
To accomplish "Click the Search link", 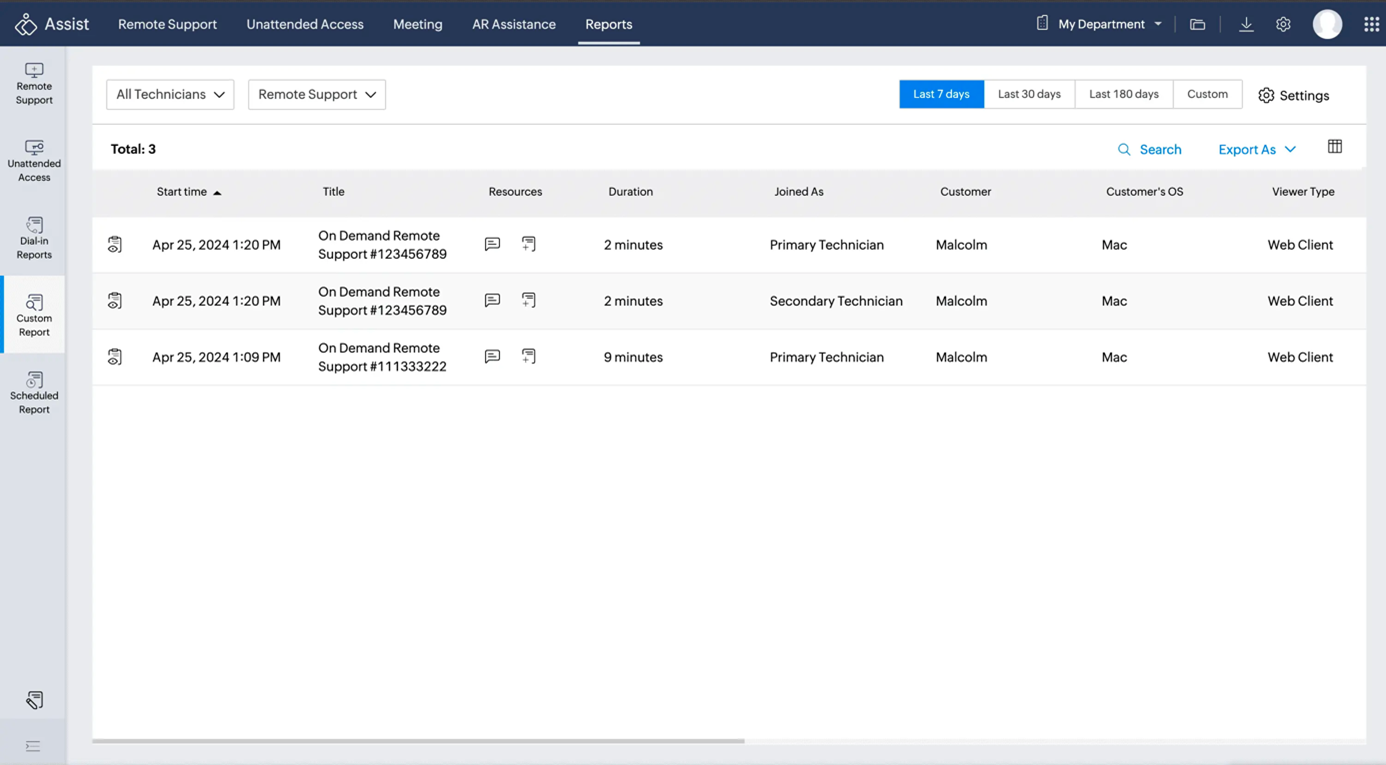I will point(1150,149).
